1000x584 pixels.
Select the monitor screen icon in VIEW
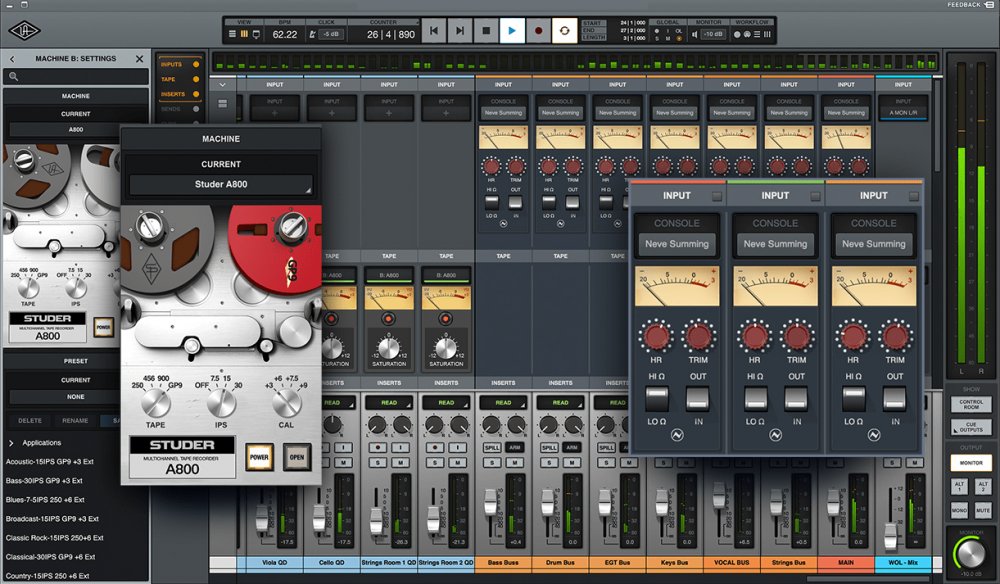tap(256, 34)
